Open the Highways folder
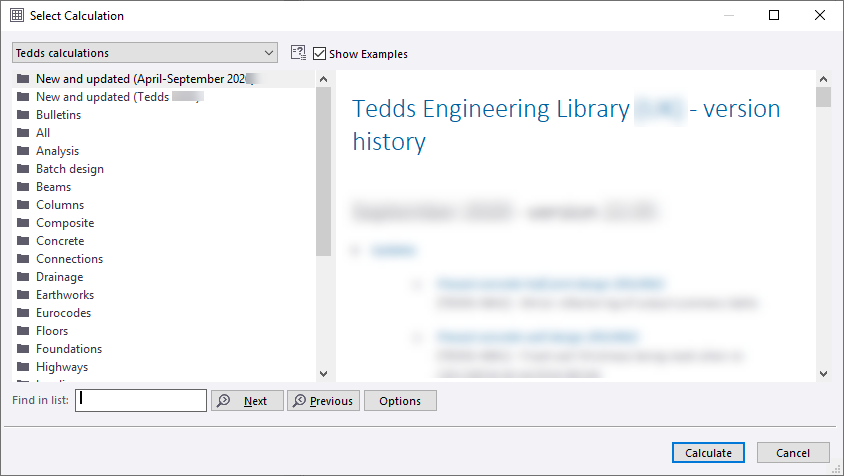Viewport: 844px width, 476px height. coord(61,367)
